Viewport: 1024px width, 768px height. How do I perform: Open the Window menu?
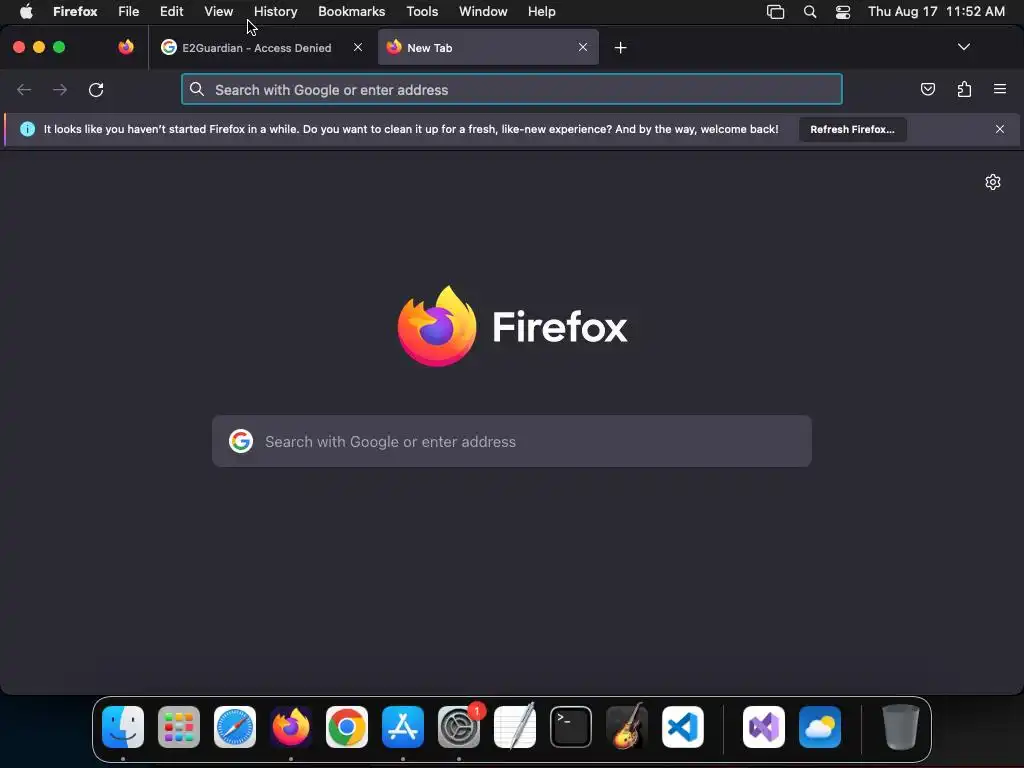click(x=483, y=12)
